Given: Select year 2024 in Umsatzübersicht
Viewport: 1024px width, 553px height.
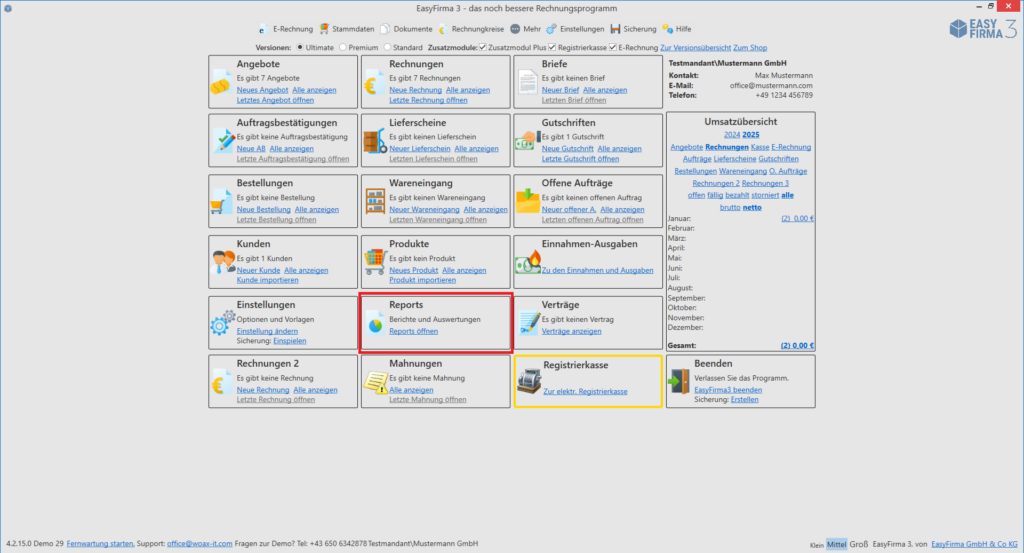Looking at the screenshot, I should tap(731, 134).
